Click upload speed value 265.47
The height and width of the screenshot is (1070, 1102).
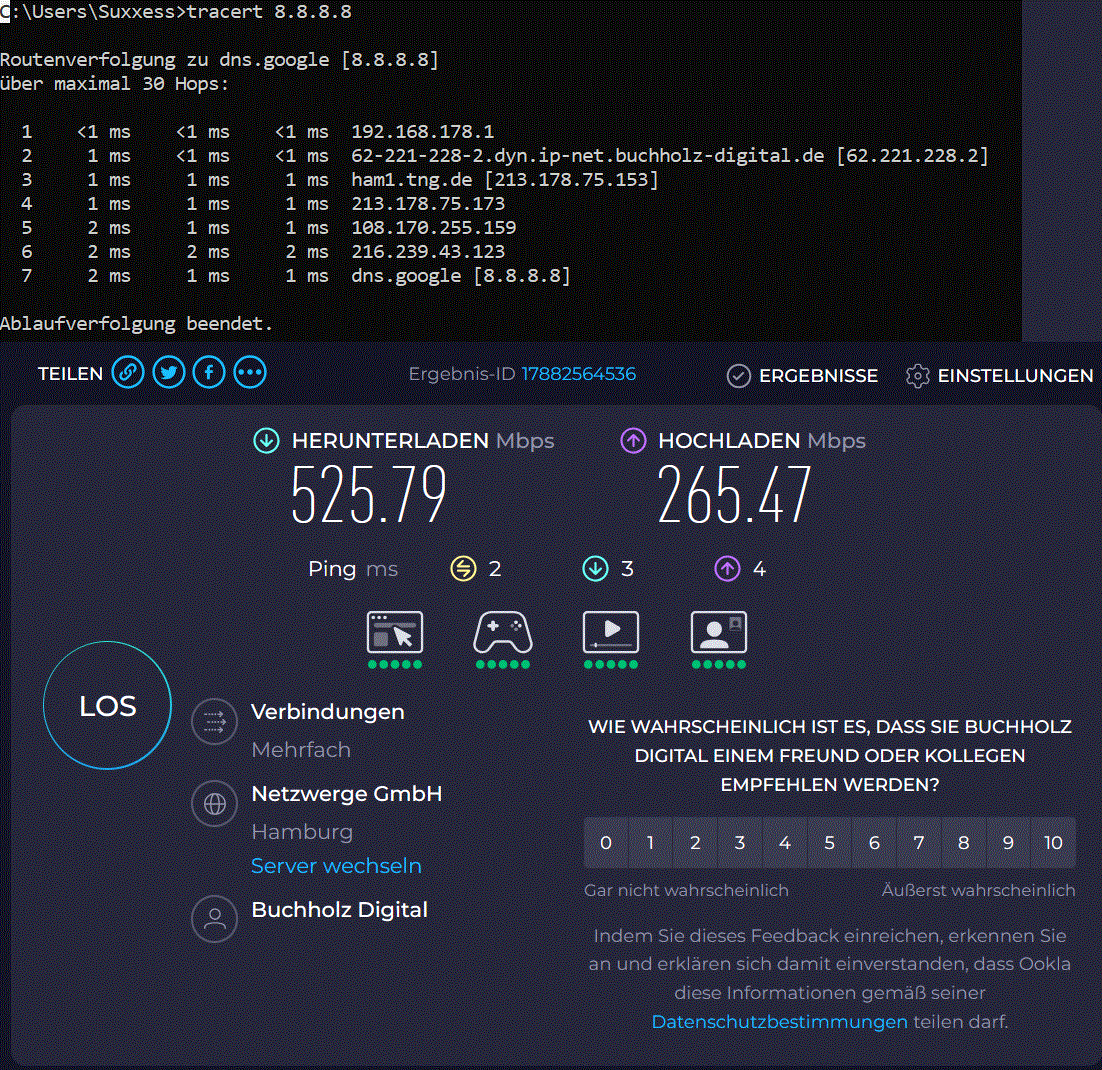(x=734, y=495)
